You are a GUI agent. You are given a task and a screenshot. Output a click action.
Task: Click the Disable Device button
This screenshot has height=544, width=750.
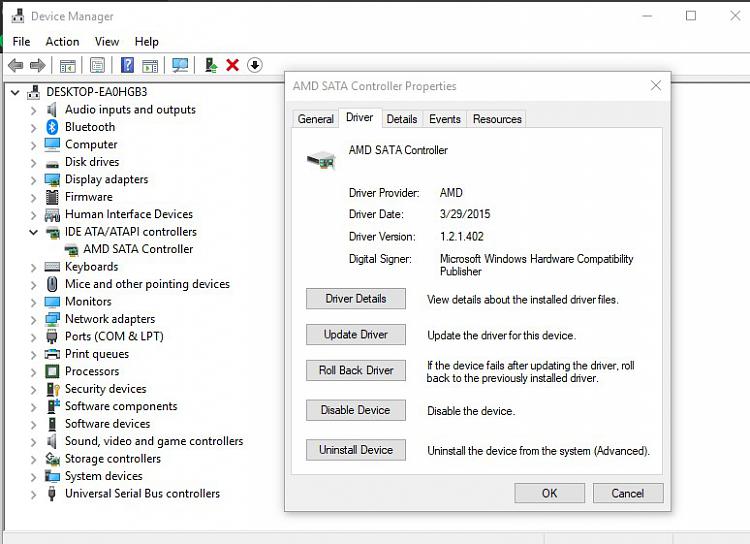(356, 410)
